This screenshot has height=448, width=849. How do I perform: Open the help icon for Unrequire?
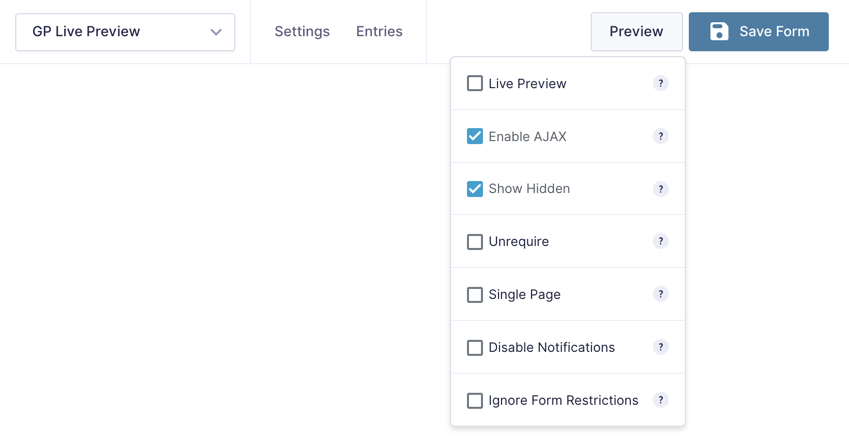(x=660, y=241)
